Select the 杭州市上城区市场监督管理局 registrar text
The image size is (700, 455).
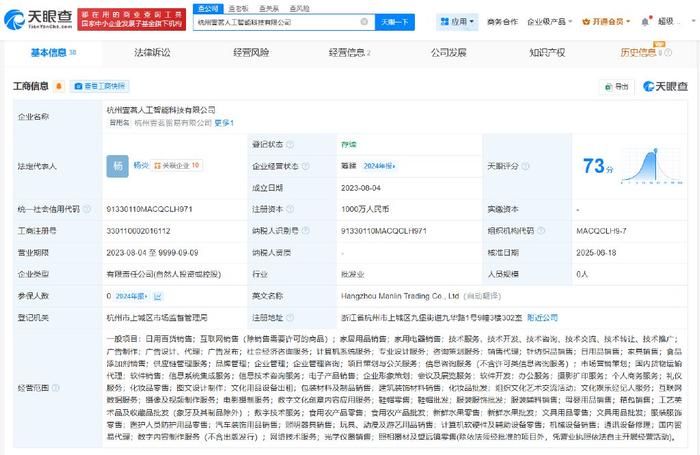[x=157, y=318]
